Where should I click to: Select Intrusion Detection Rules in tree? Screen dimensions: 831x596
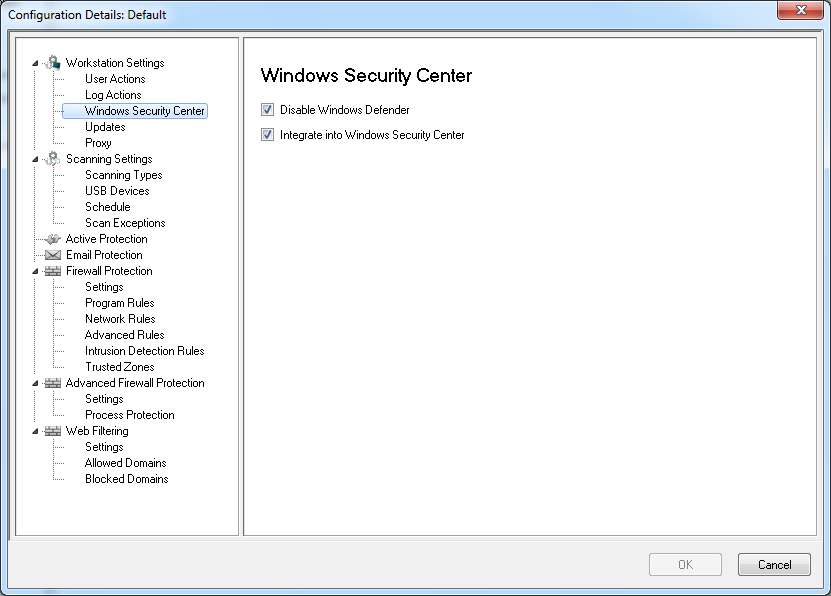pyautogui.click(x=144, y=351)
